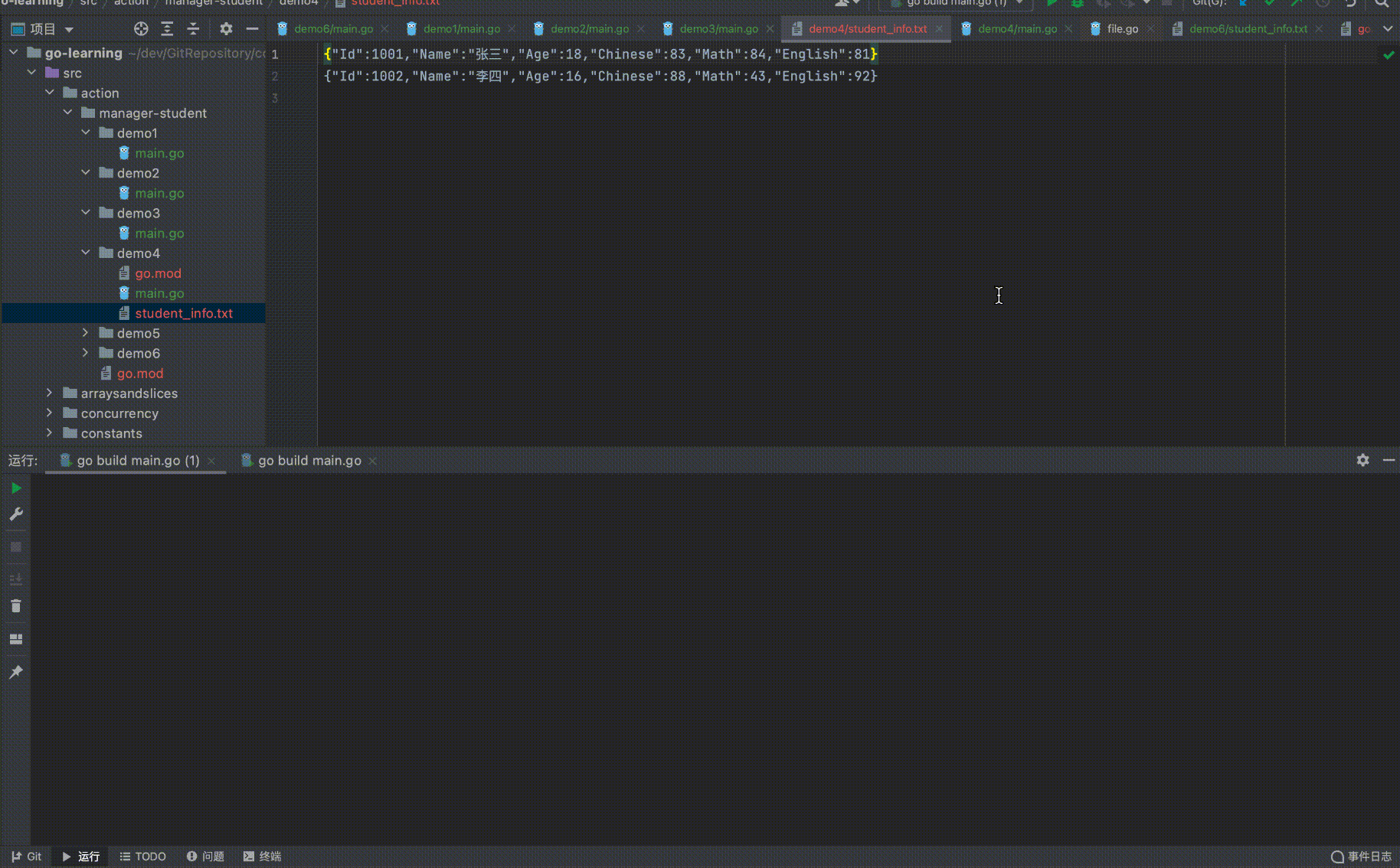Switch to the demo6/main.go tab
Image resolution: width=1400 pixels, height=868 pixels.
(x=333, y=29)
